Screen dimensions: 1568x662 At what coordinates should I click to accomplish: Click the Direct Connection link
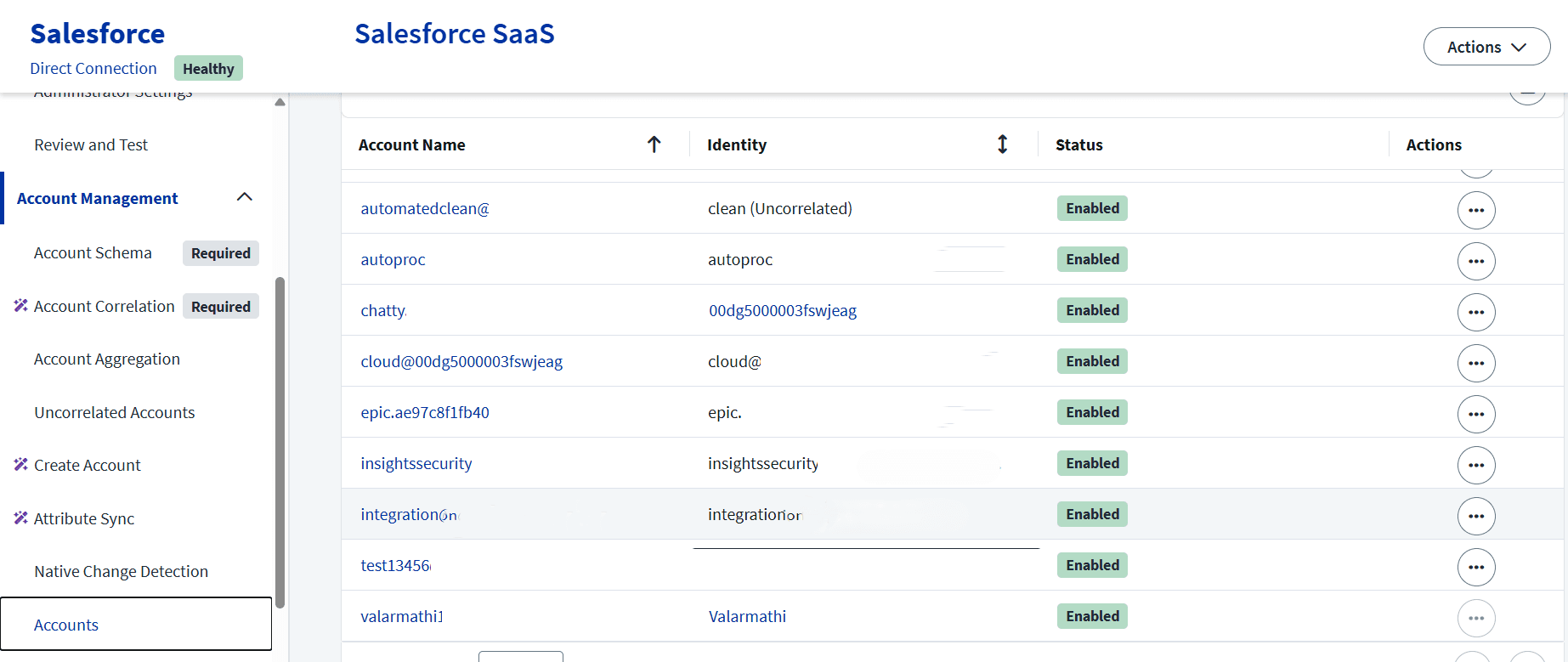pyautogui.click(x=93, y=68)
